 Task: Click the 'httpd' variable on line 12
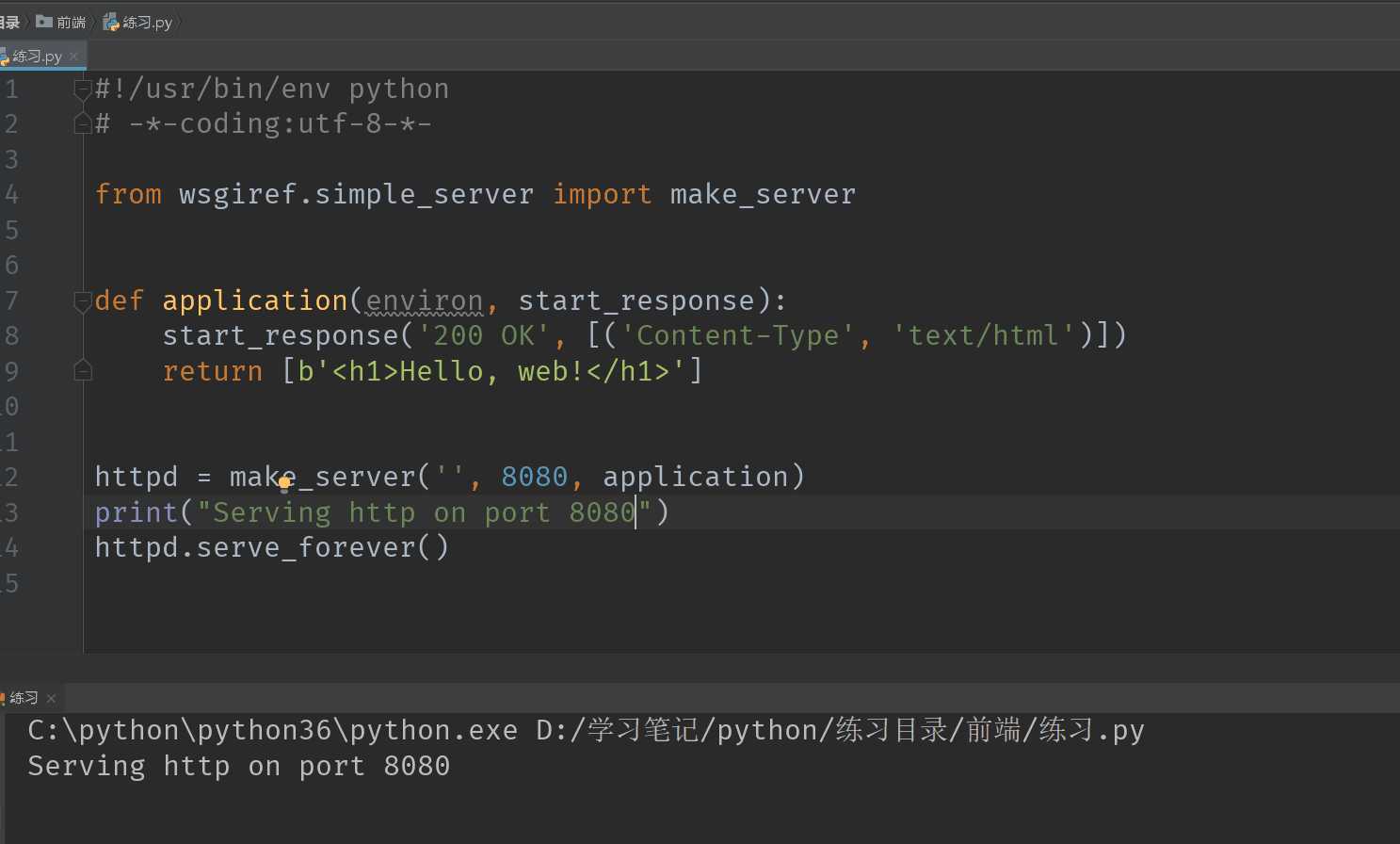(137, 477)
